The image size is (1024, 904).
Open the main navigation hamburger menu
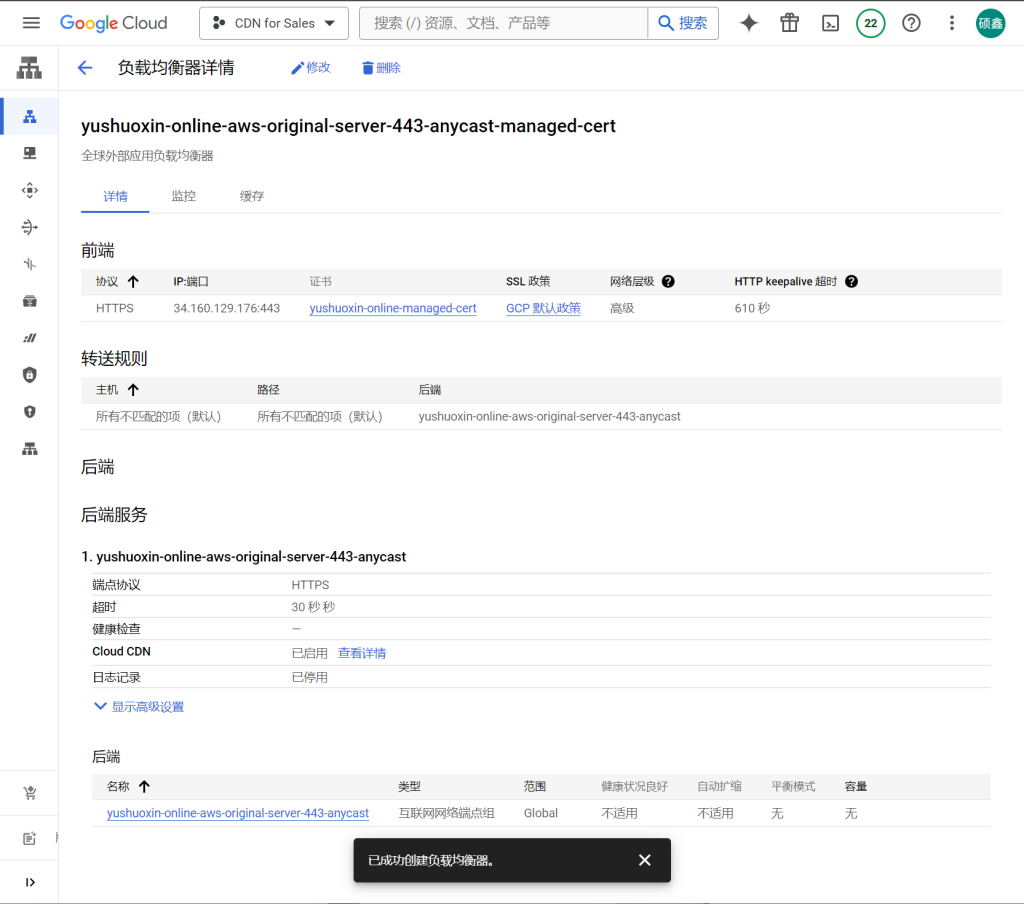tap(31, 23)
